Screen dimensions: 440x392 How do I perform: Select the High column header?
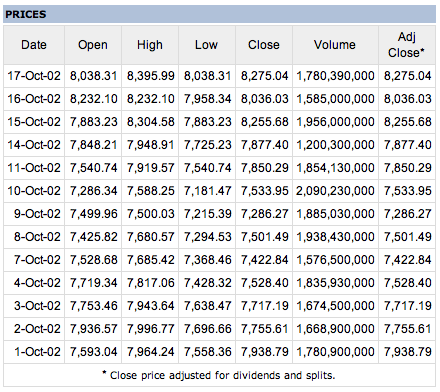pos(150,45)
